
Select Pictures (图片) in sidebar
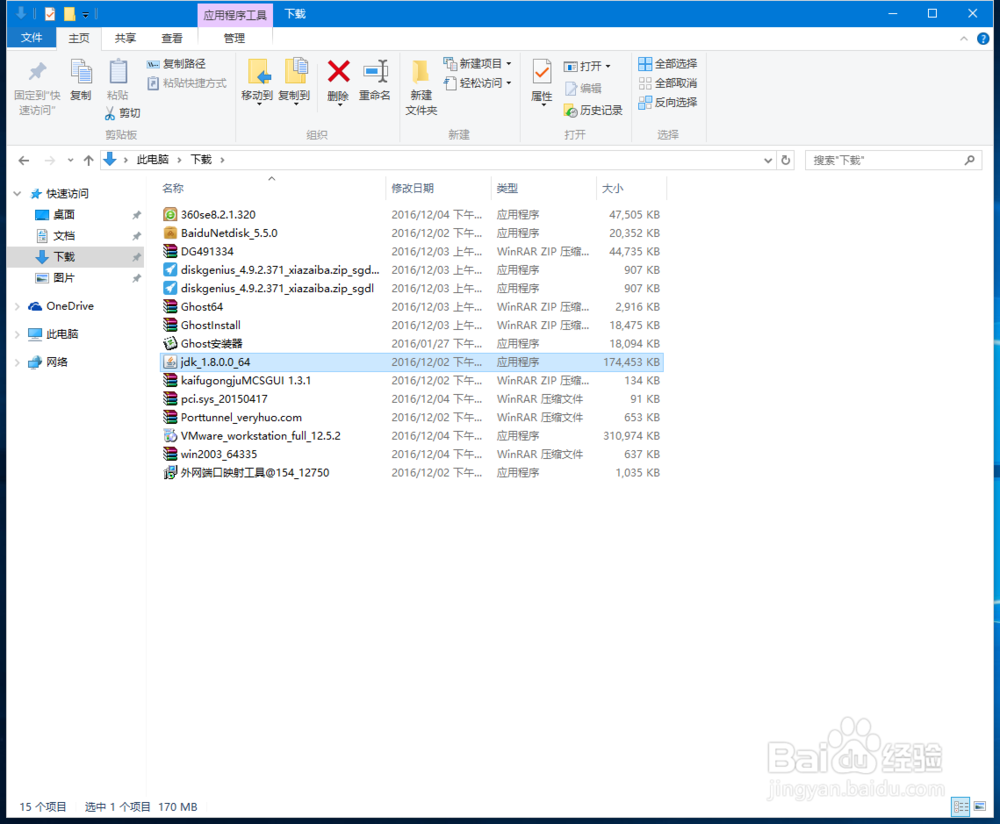(x=64, y=278)
